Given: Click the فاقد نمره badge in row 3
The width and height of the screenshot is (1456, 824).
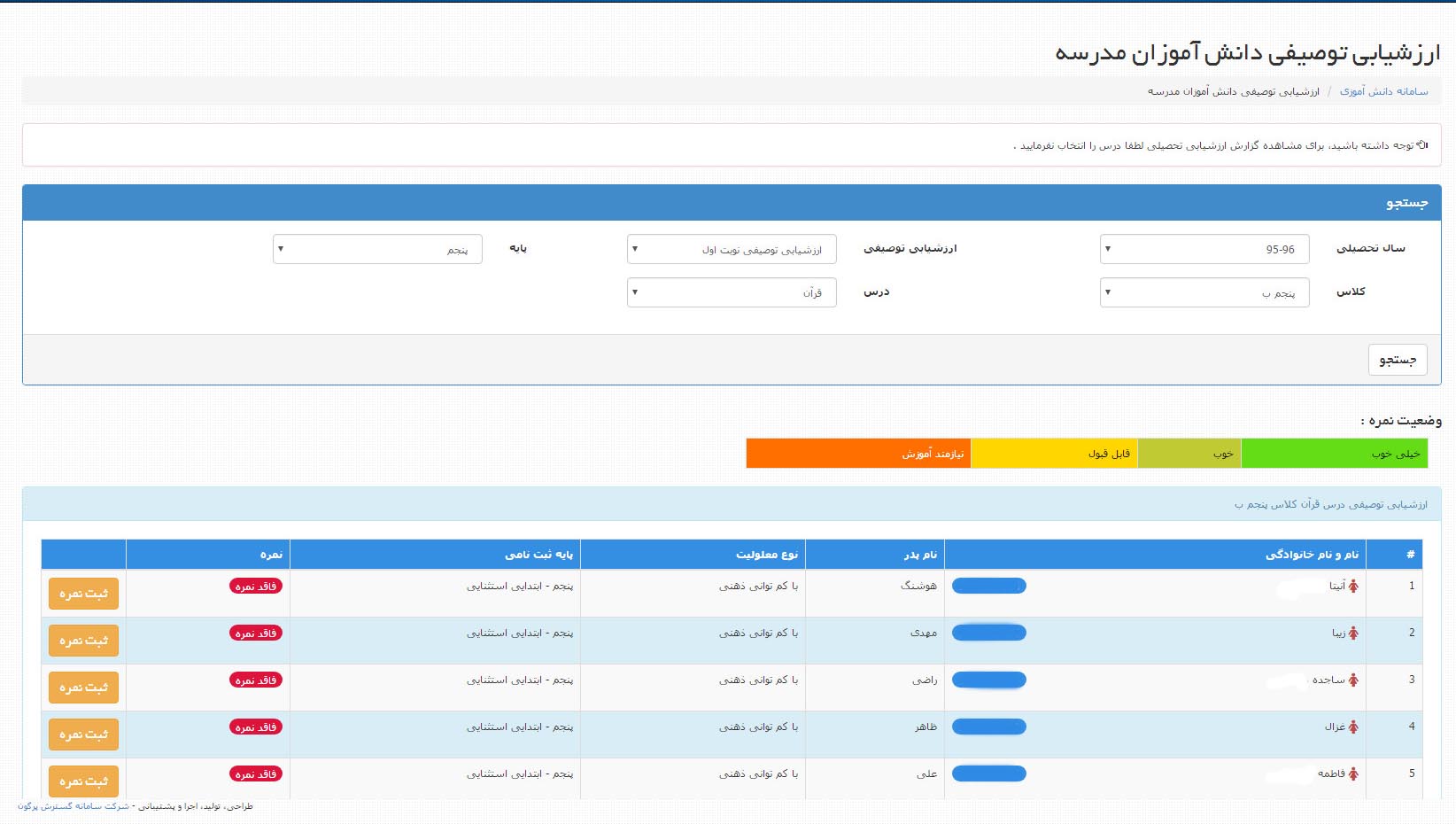Looking at the screenshot, I should pyautogui.click(x=256, y=680).
